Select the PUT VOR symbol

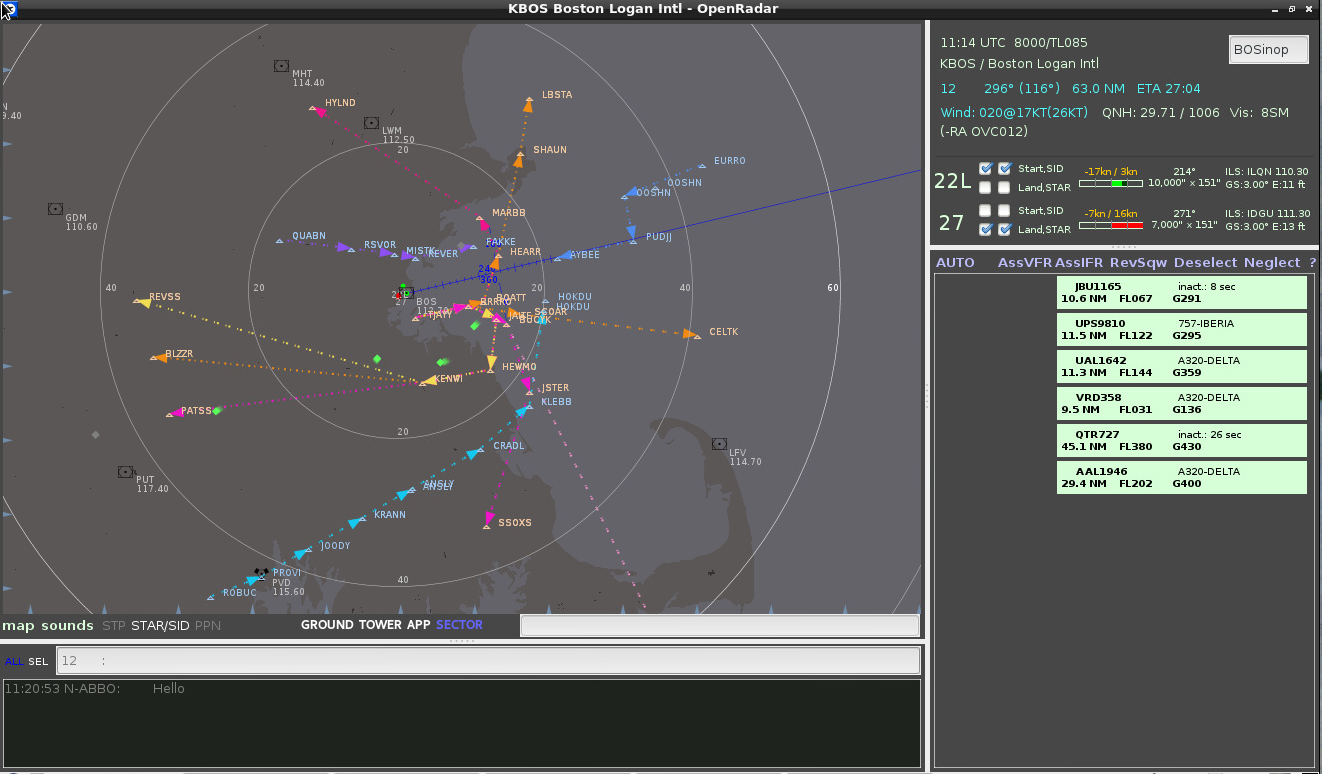[x=125, y=472]
